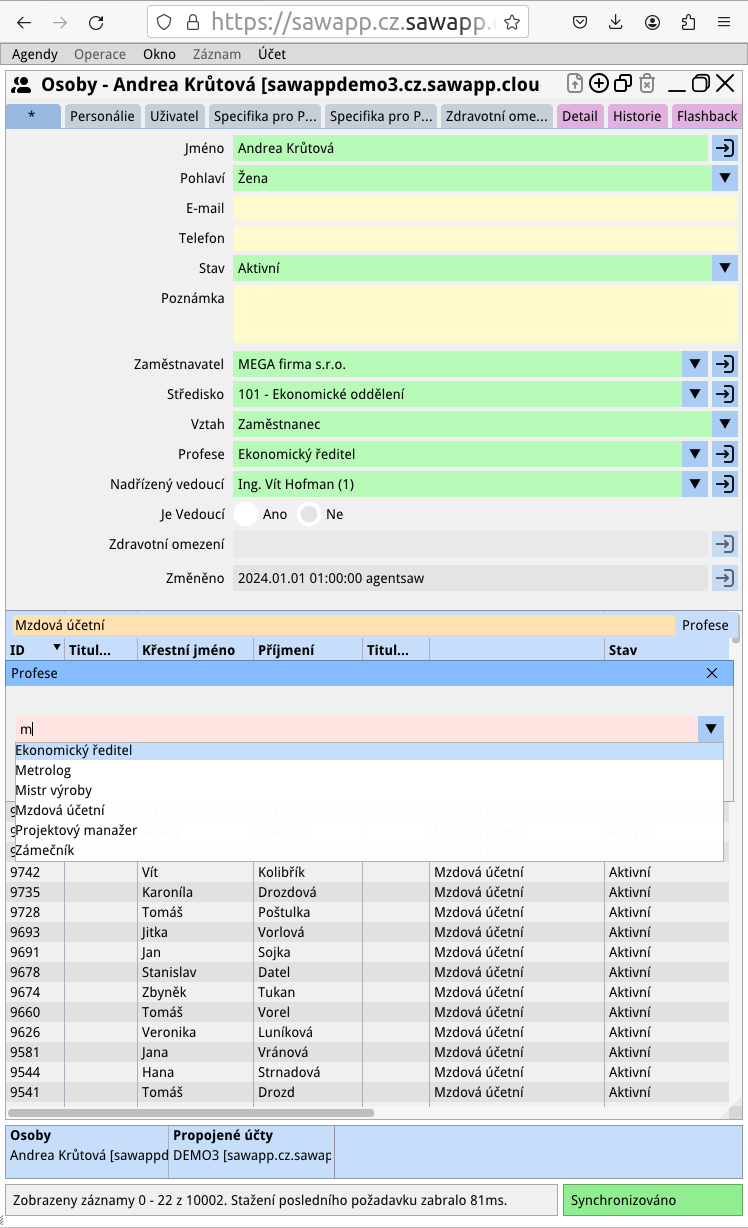Click Synchronizováno status indicator
The width and height of the screenshot is (748, 1228).
point(652,1200)
